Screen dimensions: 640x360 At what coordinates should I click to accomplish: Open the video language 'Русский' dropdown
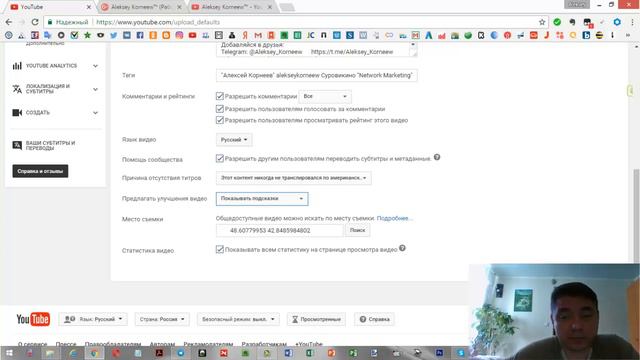(234, 140)
